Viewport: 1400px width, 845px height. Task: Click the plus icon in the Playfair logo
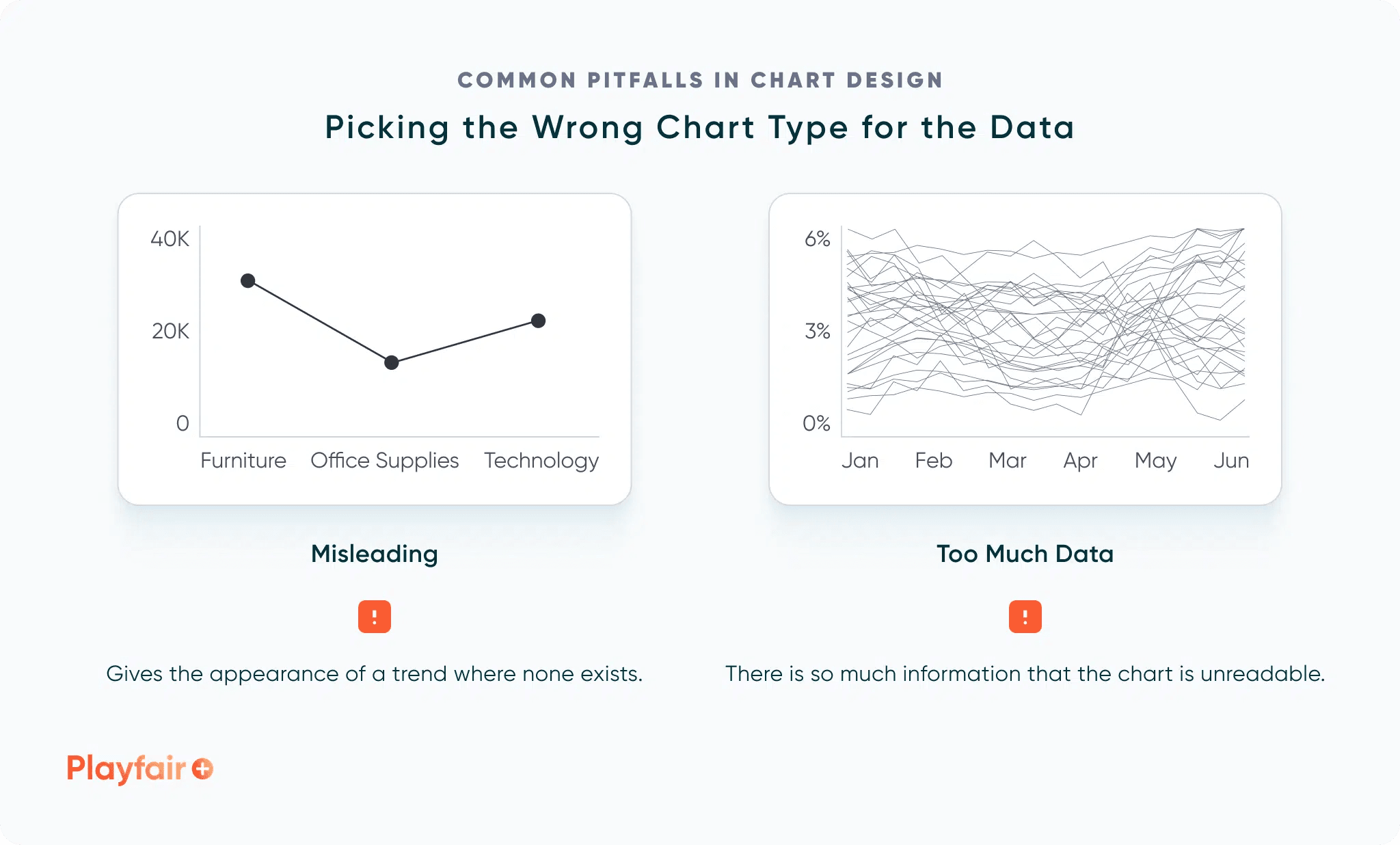coord(202,769)
